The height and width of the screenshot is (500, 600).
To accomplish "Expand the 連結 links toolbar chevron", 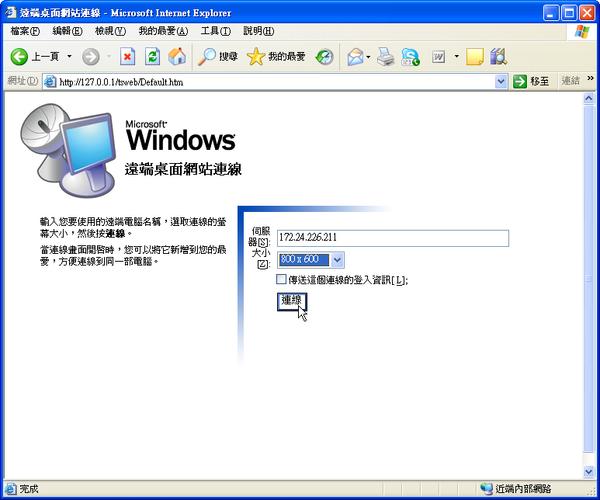I will tap(590, 78).
